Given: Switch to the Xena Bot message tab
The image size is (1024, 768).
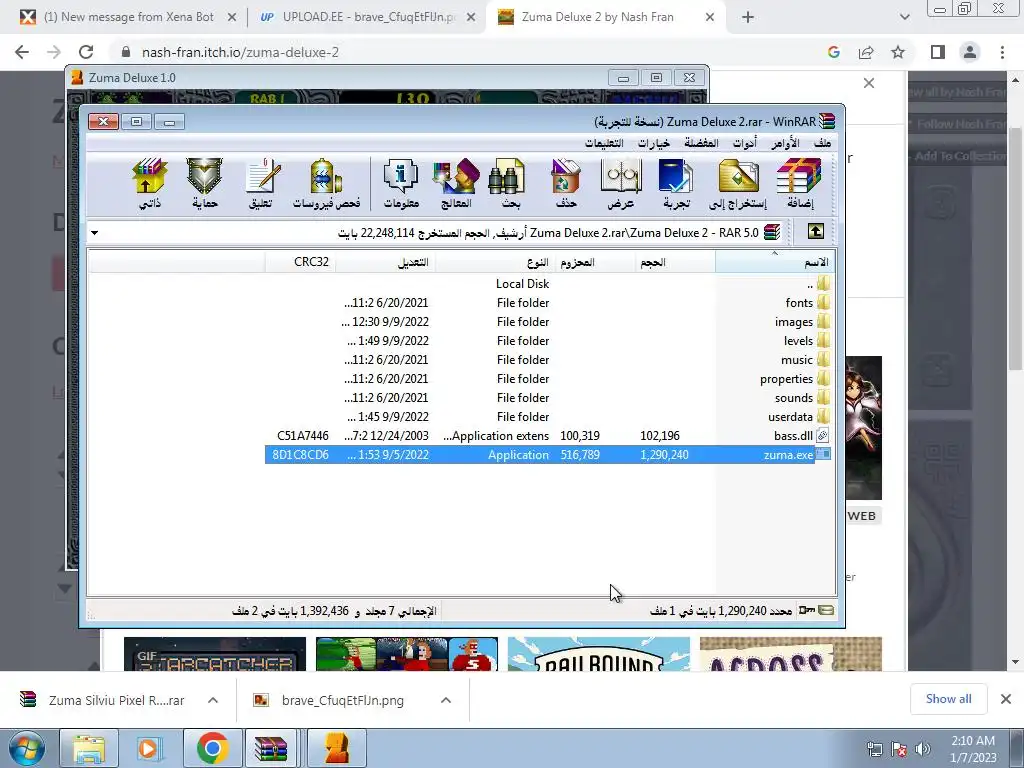Looking at the screenshot, I should [x=128, y=18].
